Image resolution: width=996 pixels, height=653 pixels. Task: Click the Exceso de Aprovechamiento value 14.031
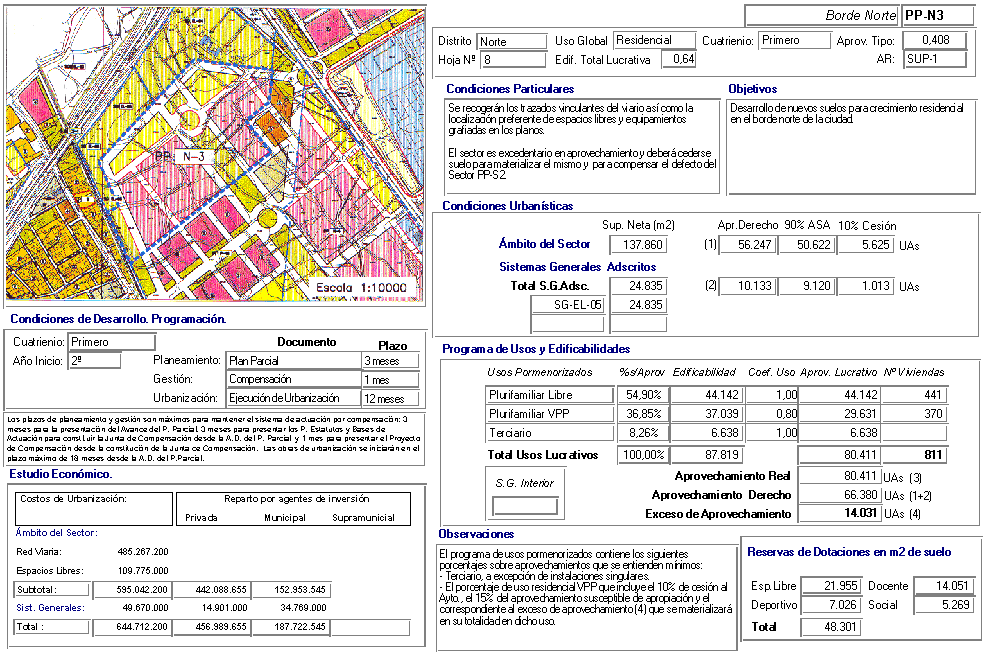[835, 514]
